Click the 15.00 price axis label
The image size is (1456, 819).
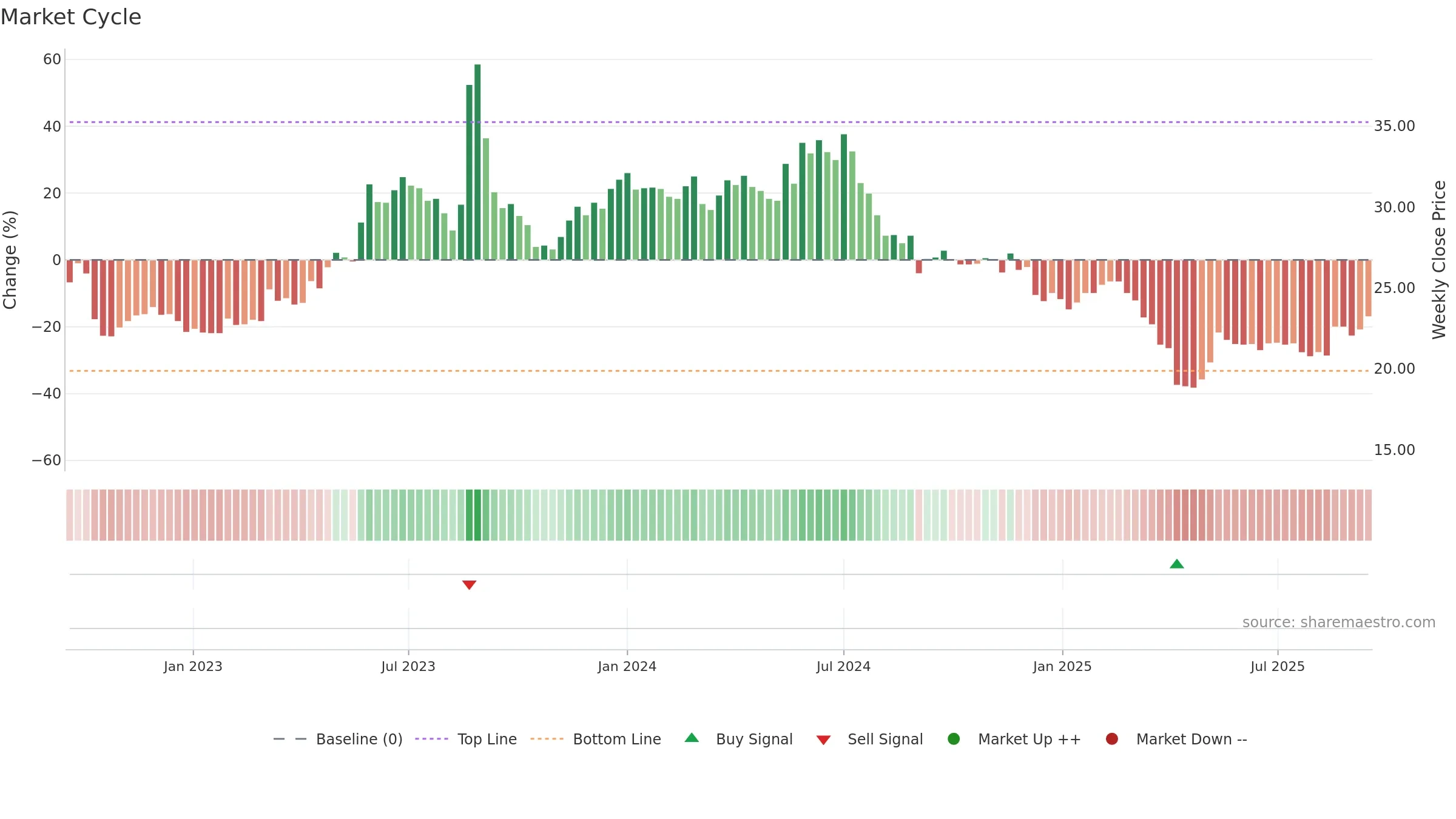point(1395,450)
